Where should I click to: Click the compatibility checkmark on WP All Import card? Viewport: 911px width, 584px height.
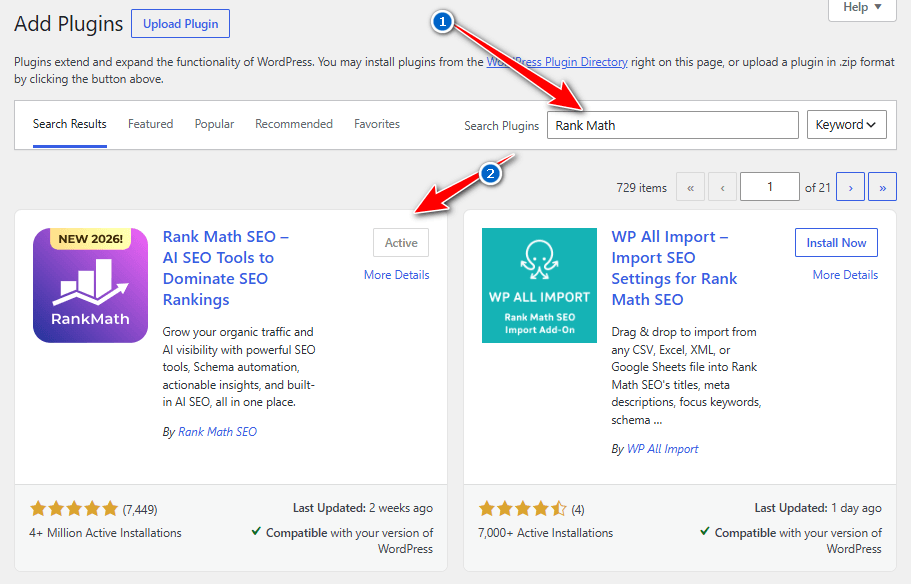click(x=705, y=531)
